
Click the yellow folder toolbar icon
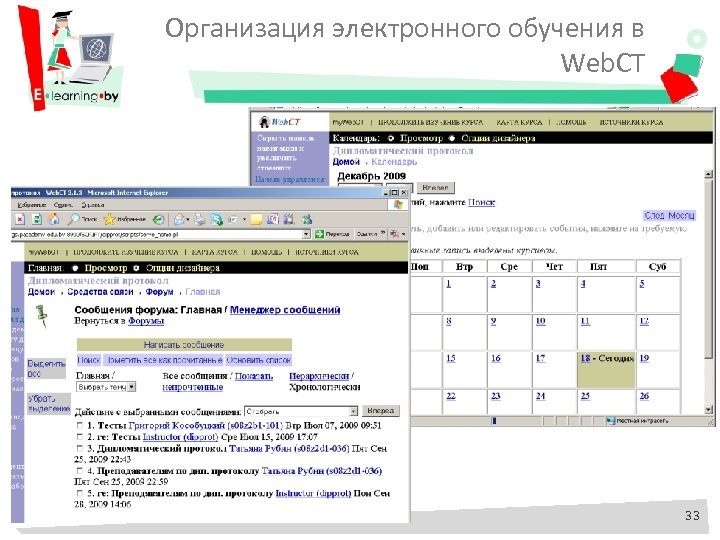pyautogui.click(x=256, y=220)
